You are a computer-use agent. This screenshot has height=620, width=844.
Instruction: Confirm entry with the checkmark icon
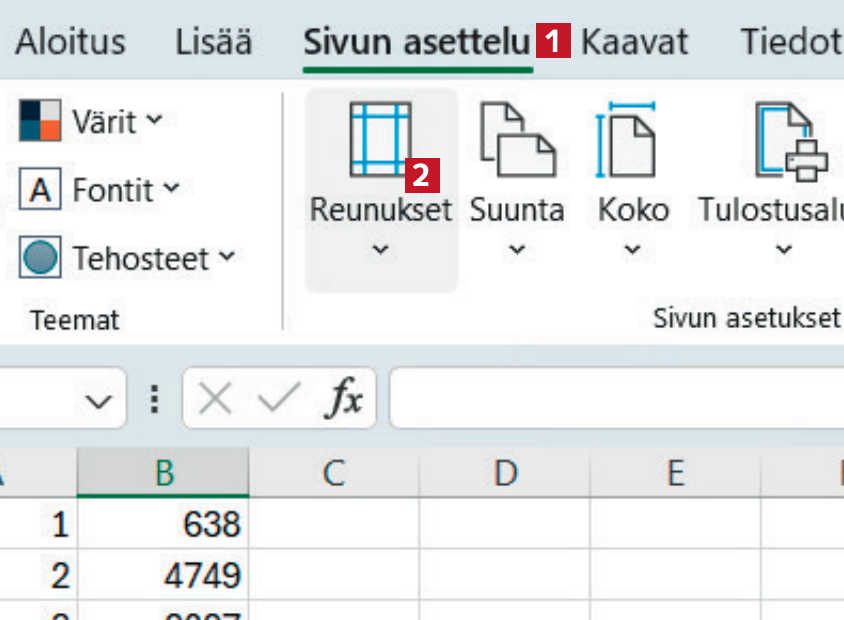pyautogui.click(x=277, y=399)
